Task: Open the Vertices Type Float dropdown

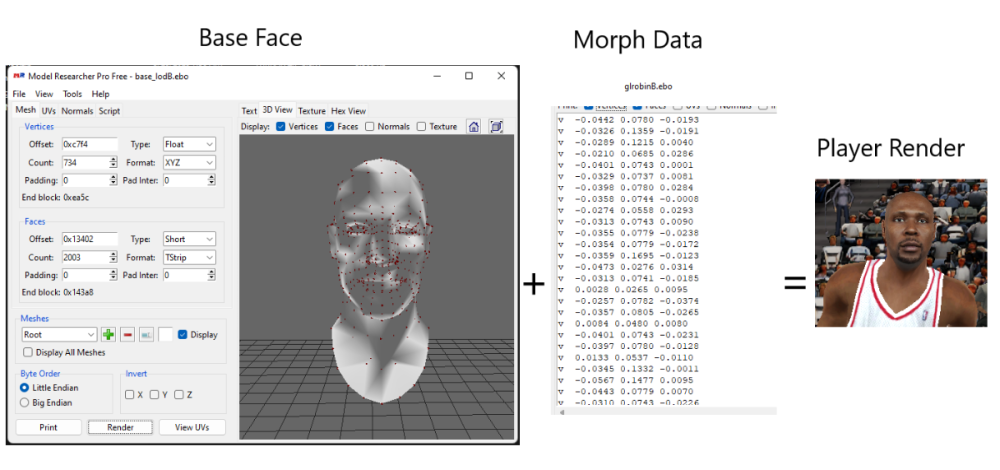Action: point(189,144)
